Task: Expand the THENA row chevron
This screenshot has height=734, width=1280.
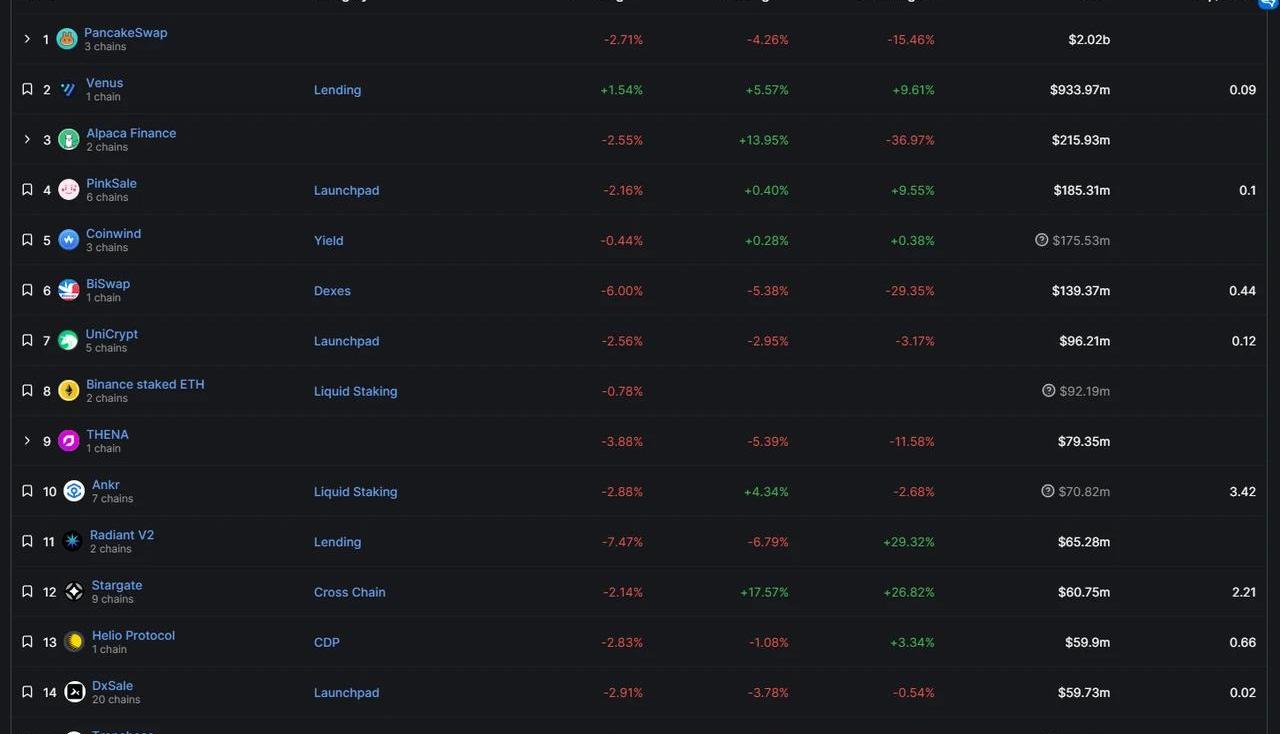Action: (x=27, y=441)
